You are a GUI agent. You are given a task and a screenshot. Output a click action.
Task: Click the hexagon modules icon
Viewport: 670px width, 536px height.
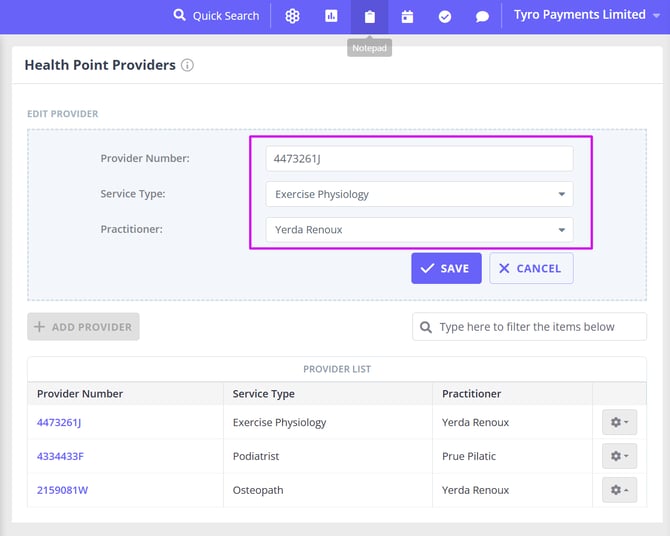[292, 16]
